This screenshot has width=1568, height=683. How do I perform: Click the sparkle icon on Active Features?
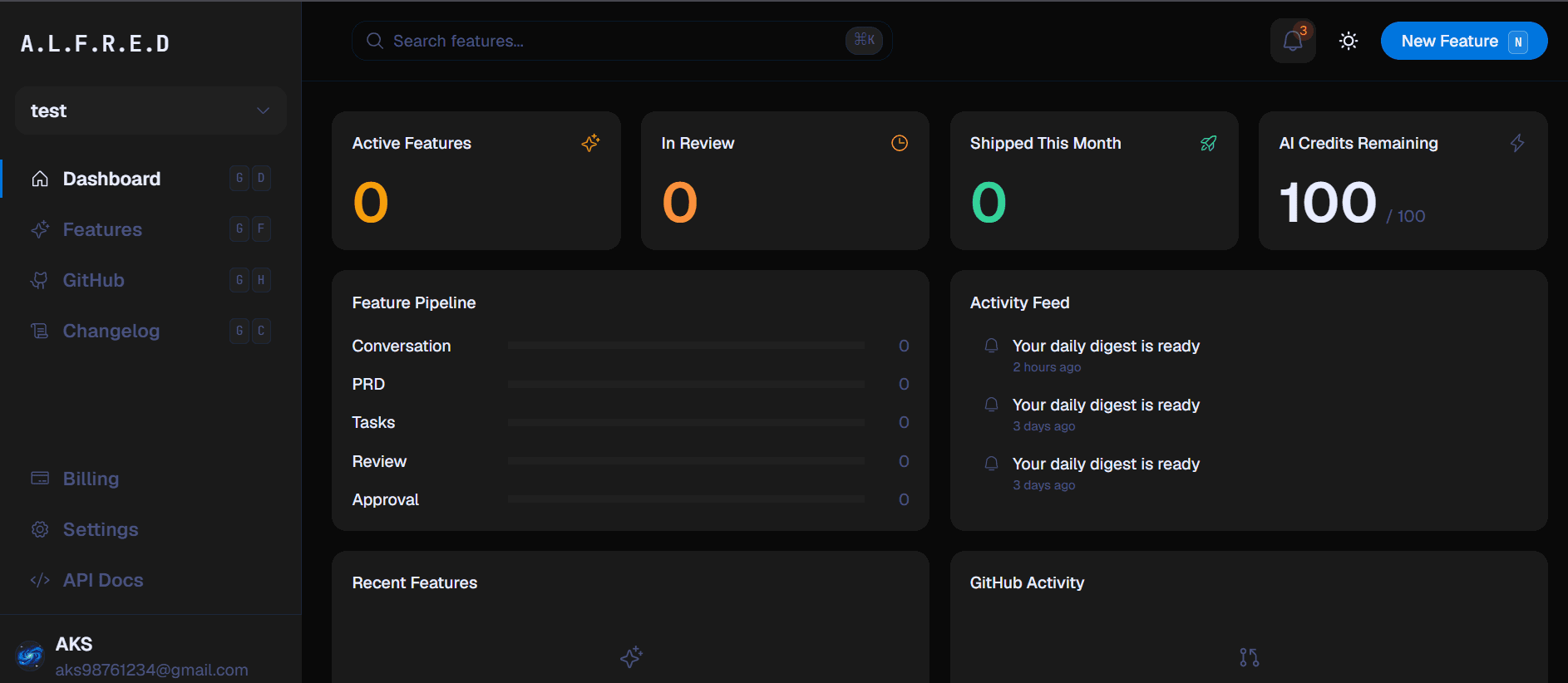(590, 143)
